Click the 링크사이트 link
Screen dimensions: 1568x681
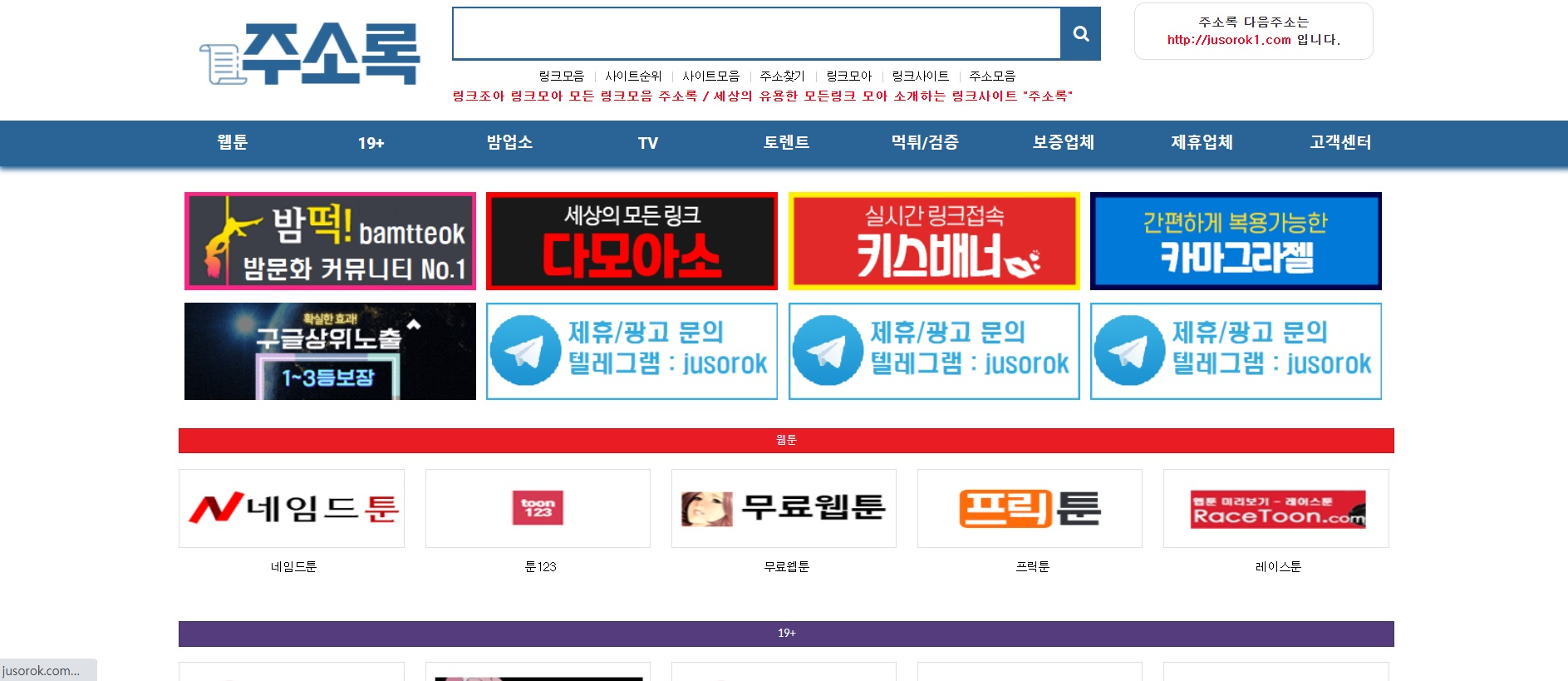point(921,76)
